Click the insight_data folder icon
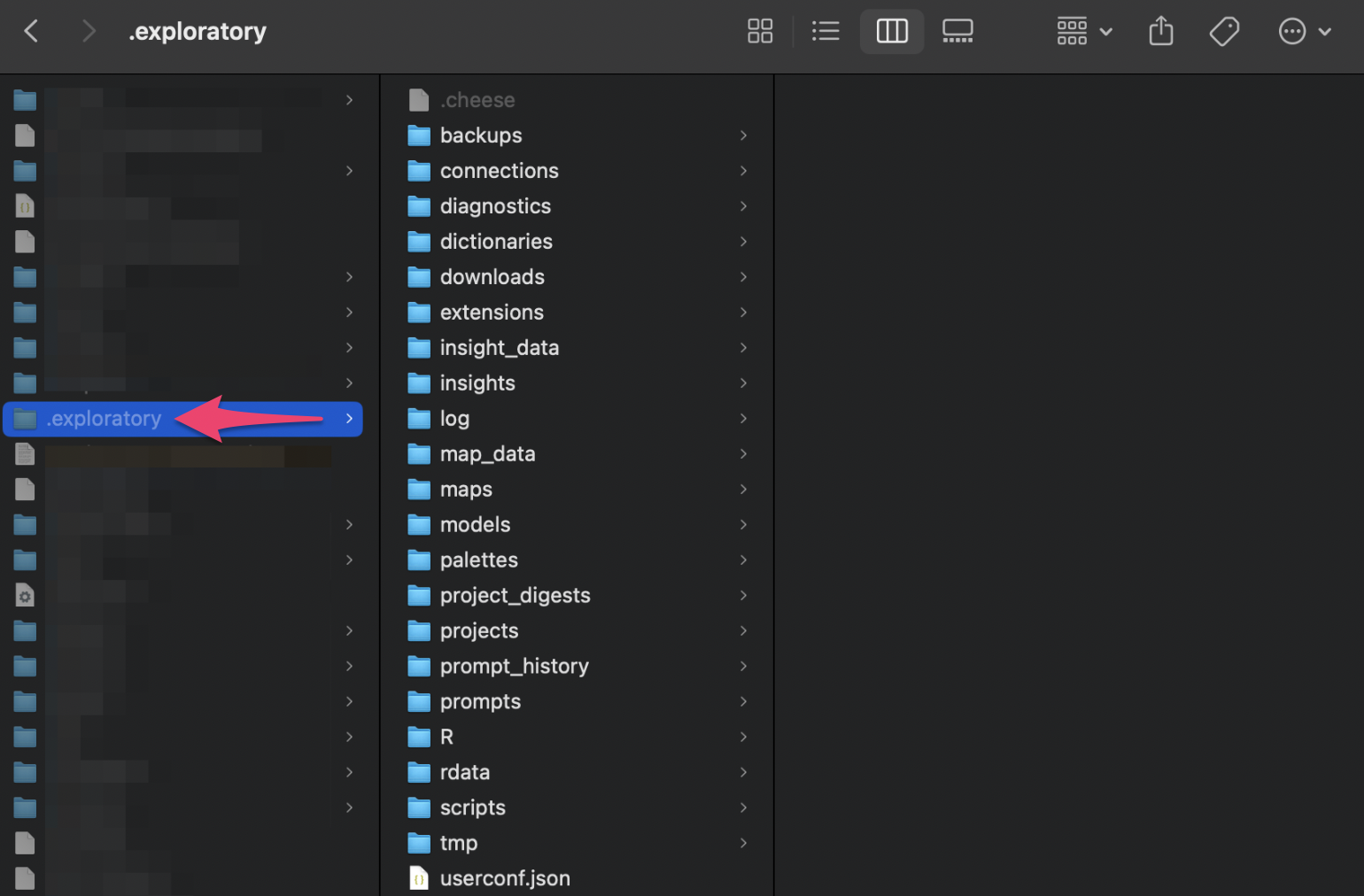1364x896 pixels. tap(419, 348)
